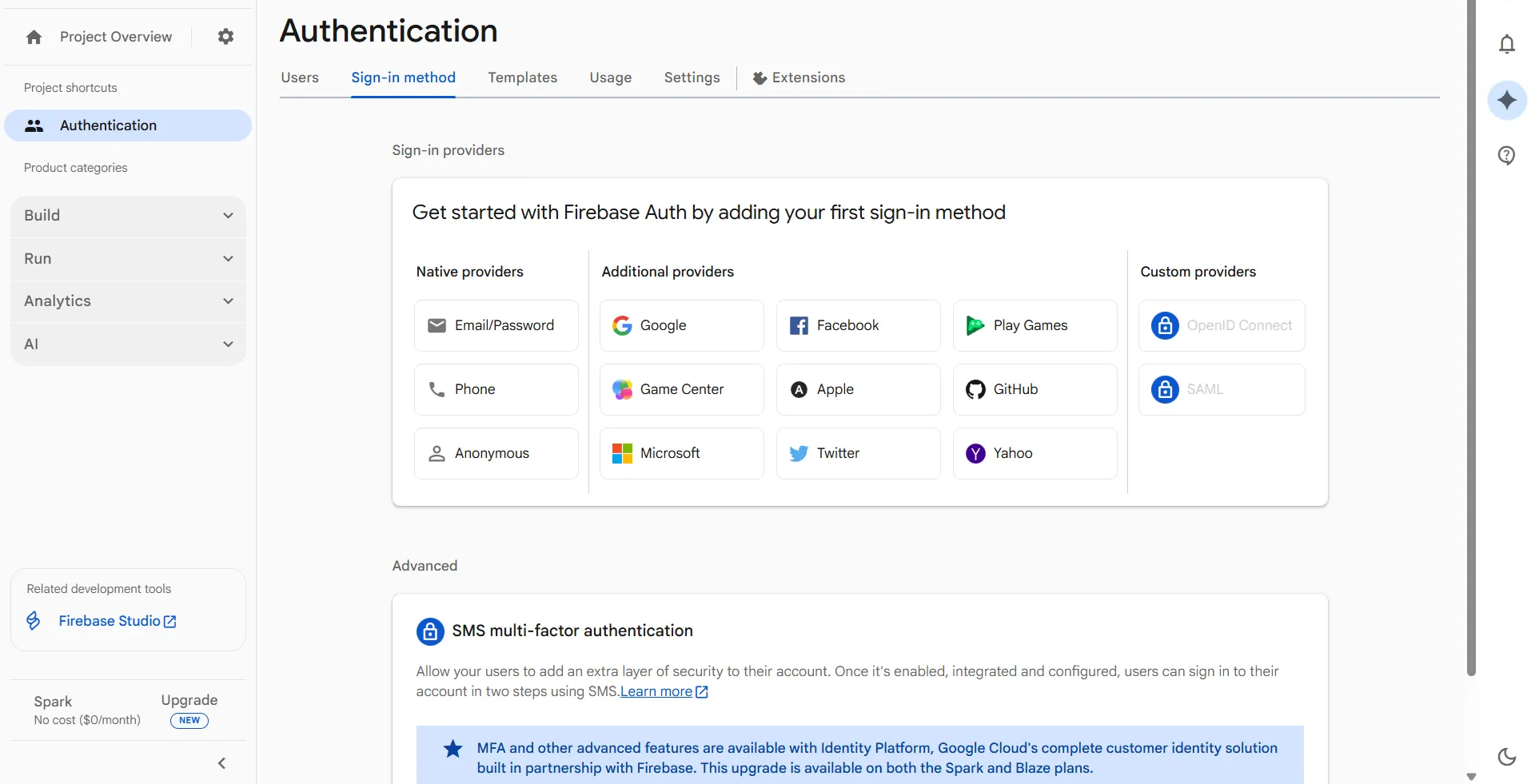This screenshot has width=1535, height=784.
Task: Open Gemini sparkle assistant icon
Action: (x=1507, y=100)
